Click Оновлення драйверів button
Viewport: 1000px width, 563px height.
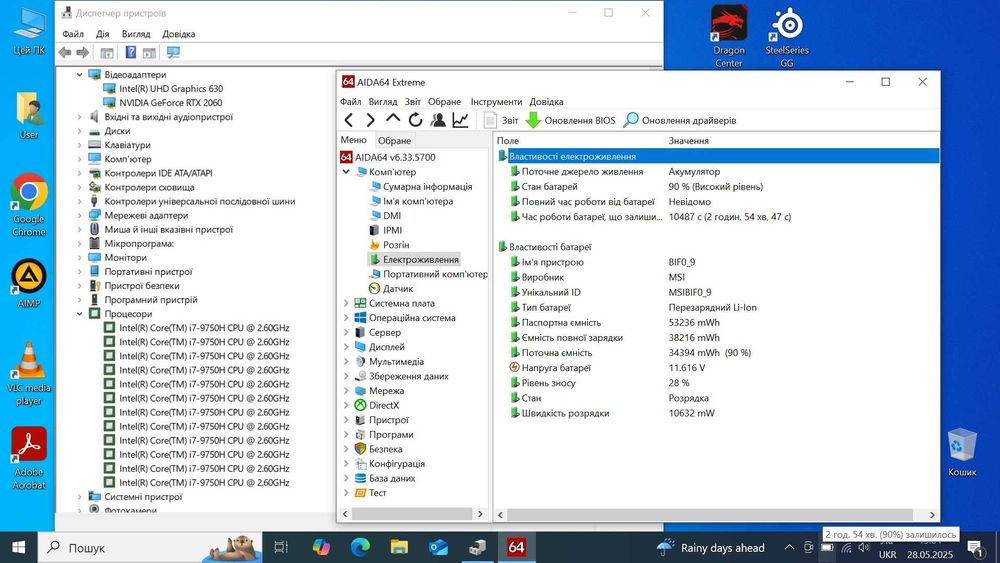(680, 120)
